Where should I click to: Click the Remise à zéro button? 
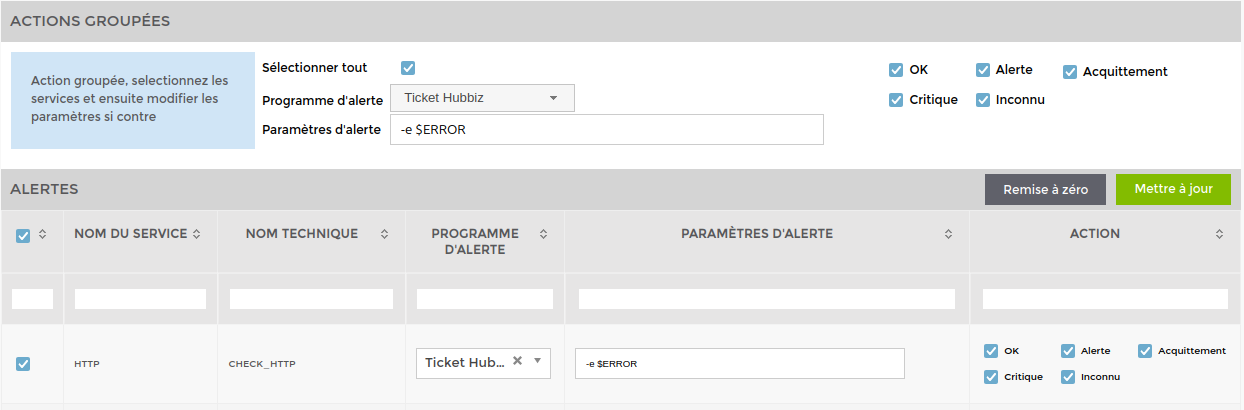tap(1045, 189)
